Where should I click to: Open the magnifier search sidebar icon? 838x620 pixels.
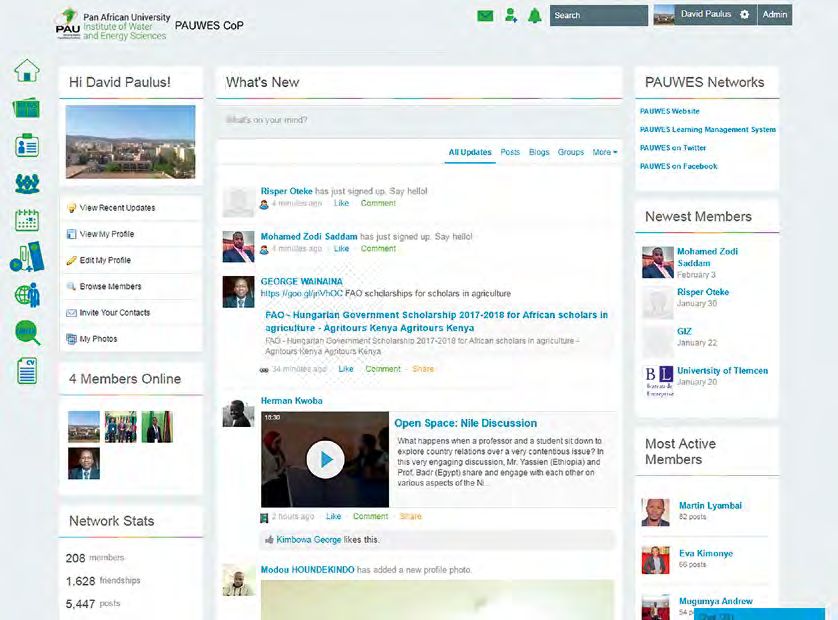coord(27,332)
